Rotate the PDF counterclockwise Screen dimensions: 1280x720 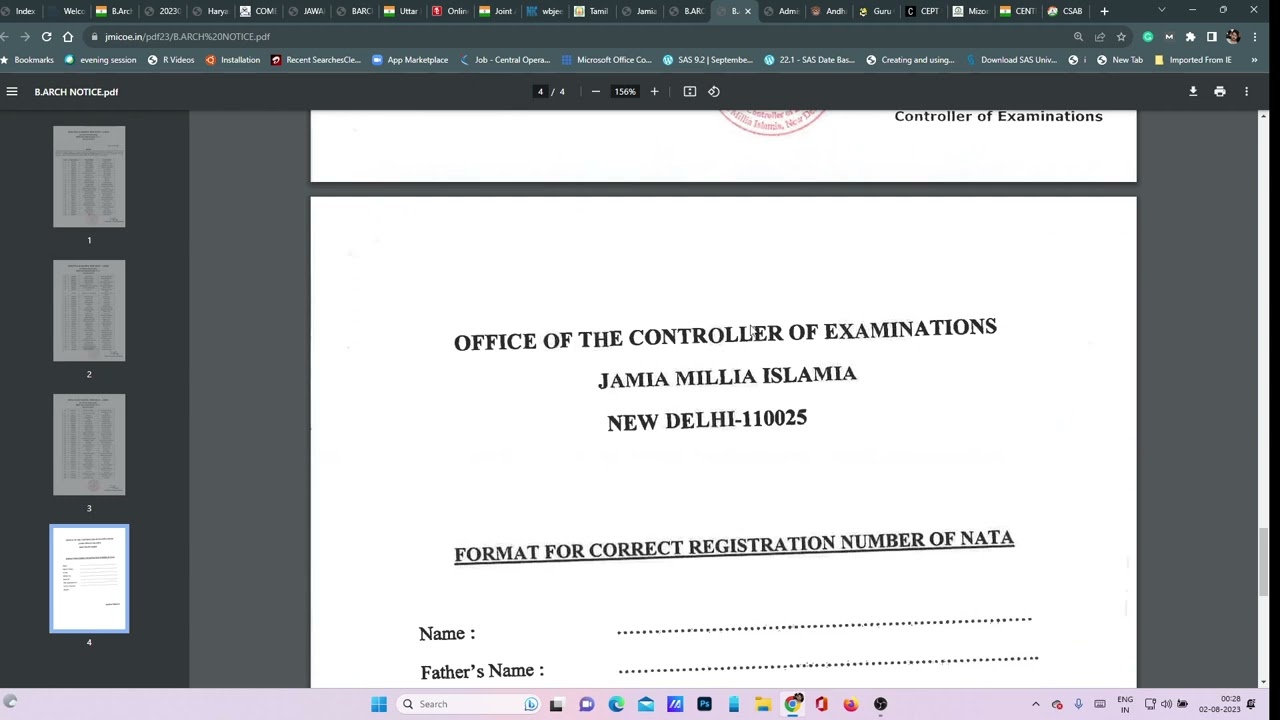[x=714, y=92]
